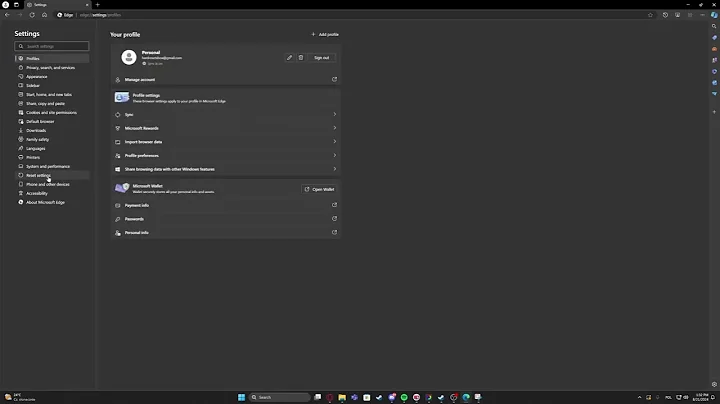Viewport: 720px width, 404px height.
Task: Click the Open Wallet button
Action: [x=320, y=189]
